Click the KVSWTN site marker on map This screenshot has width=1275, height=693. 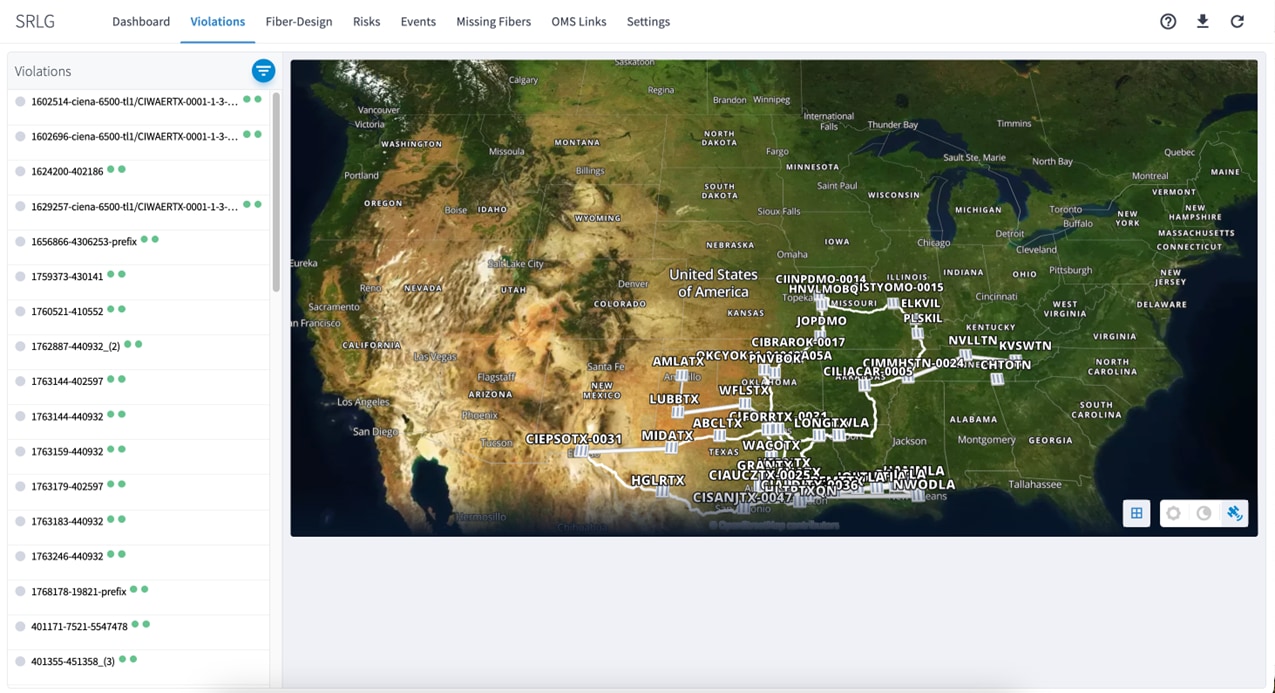point(1016,358)
